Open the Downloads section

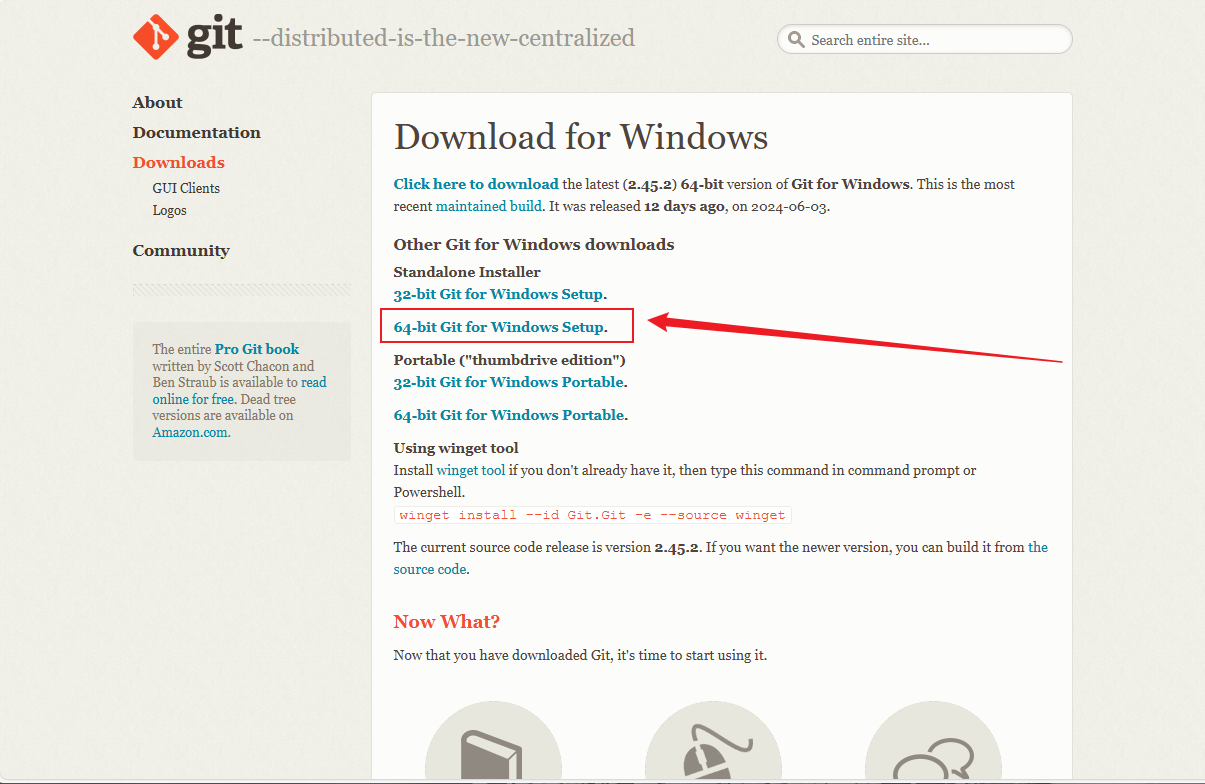pyautogui.click(x=179, y=162)
